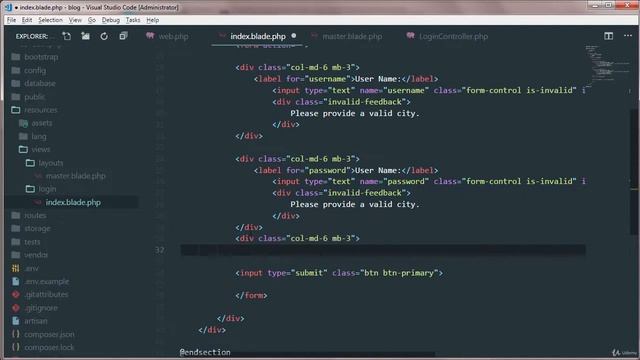Open the editor More Actions ellipsis
The height and width of the screenshot is (360, 640).
[x=628, y=36]
